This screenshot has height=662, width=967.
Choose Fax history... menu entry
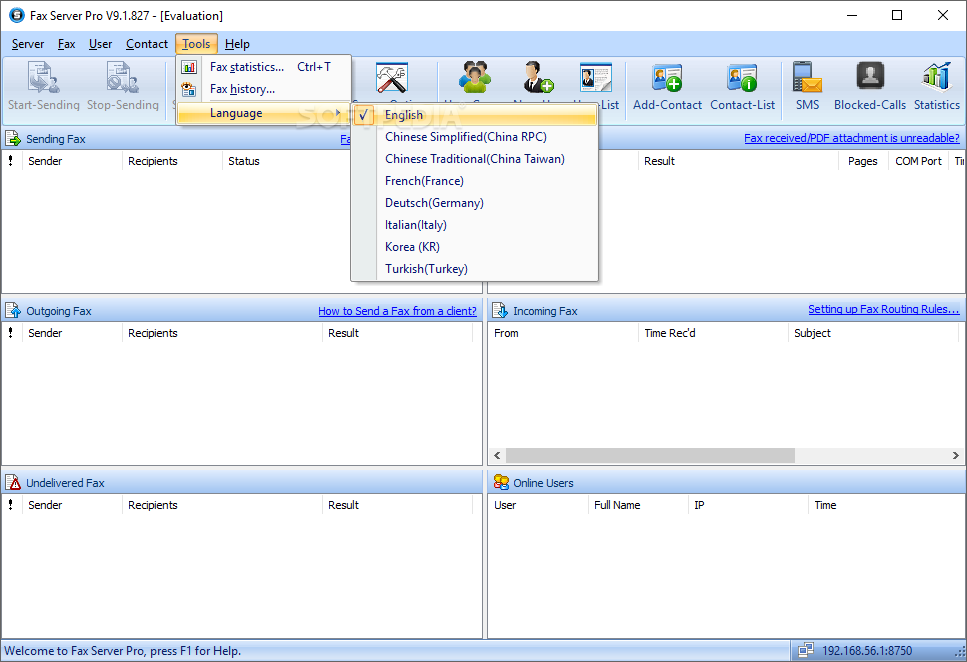click(263, 89)
